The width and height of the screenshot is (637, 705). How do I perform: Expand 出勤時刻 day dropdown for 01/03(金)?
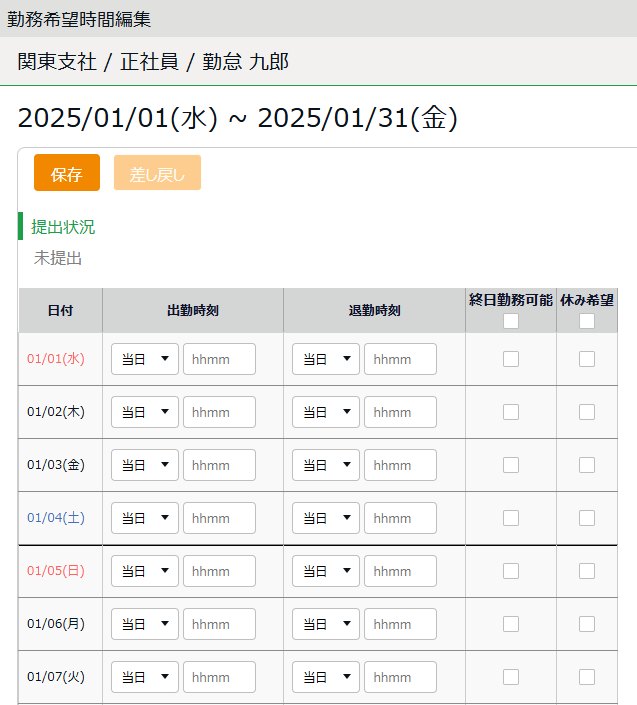(145, 465)
